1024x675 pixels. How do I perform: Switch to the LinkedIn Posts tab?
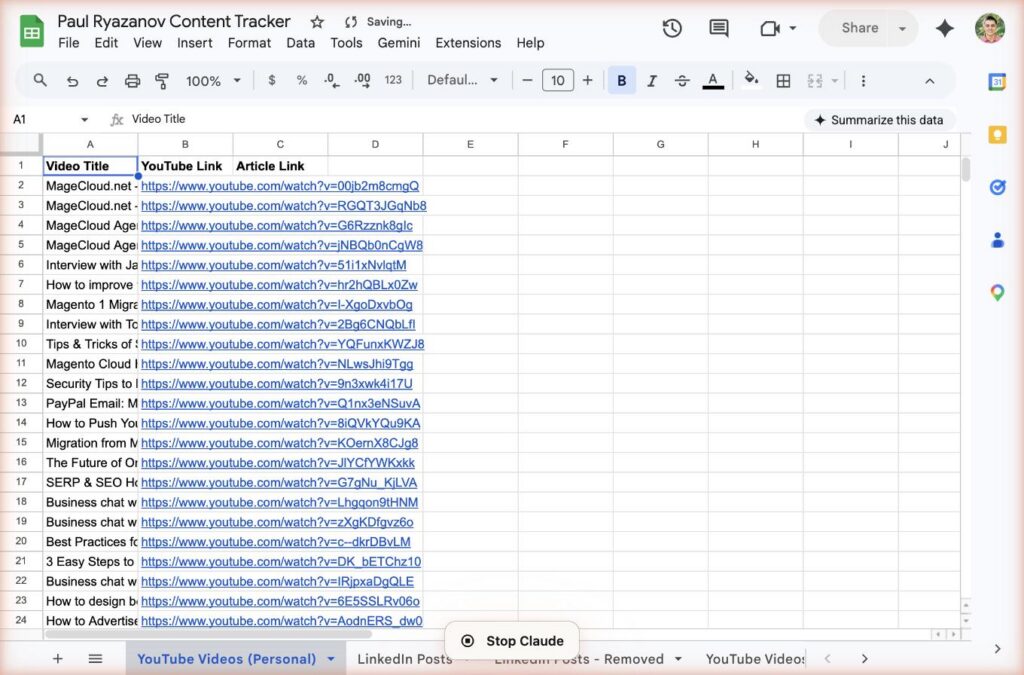405,659
